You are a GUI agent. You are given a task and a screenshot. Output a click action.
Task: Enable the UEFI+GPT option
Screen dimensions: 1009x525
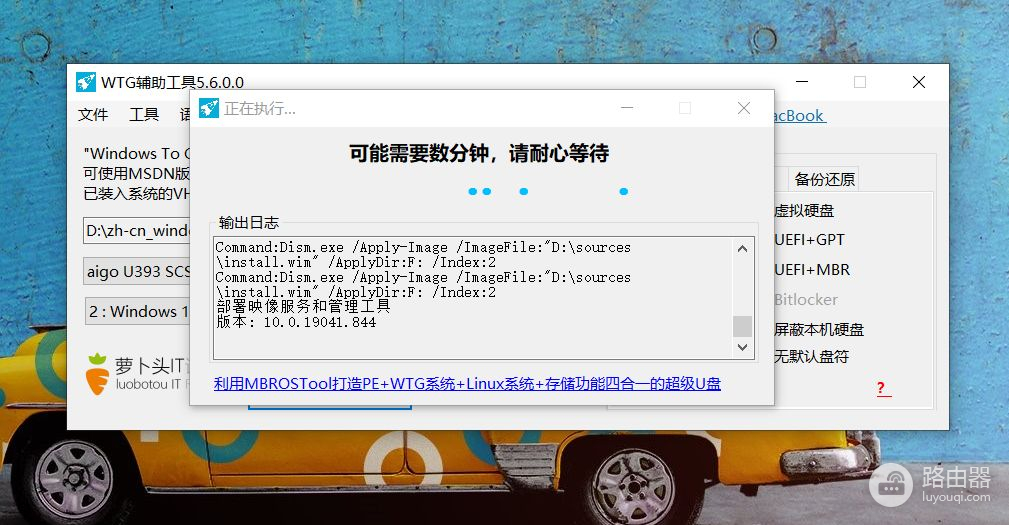810,239
